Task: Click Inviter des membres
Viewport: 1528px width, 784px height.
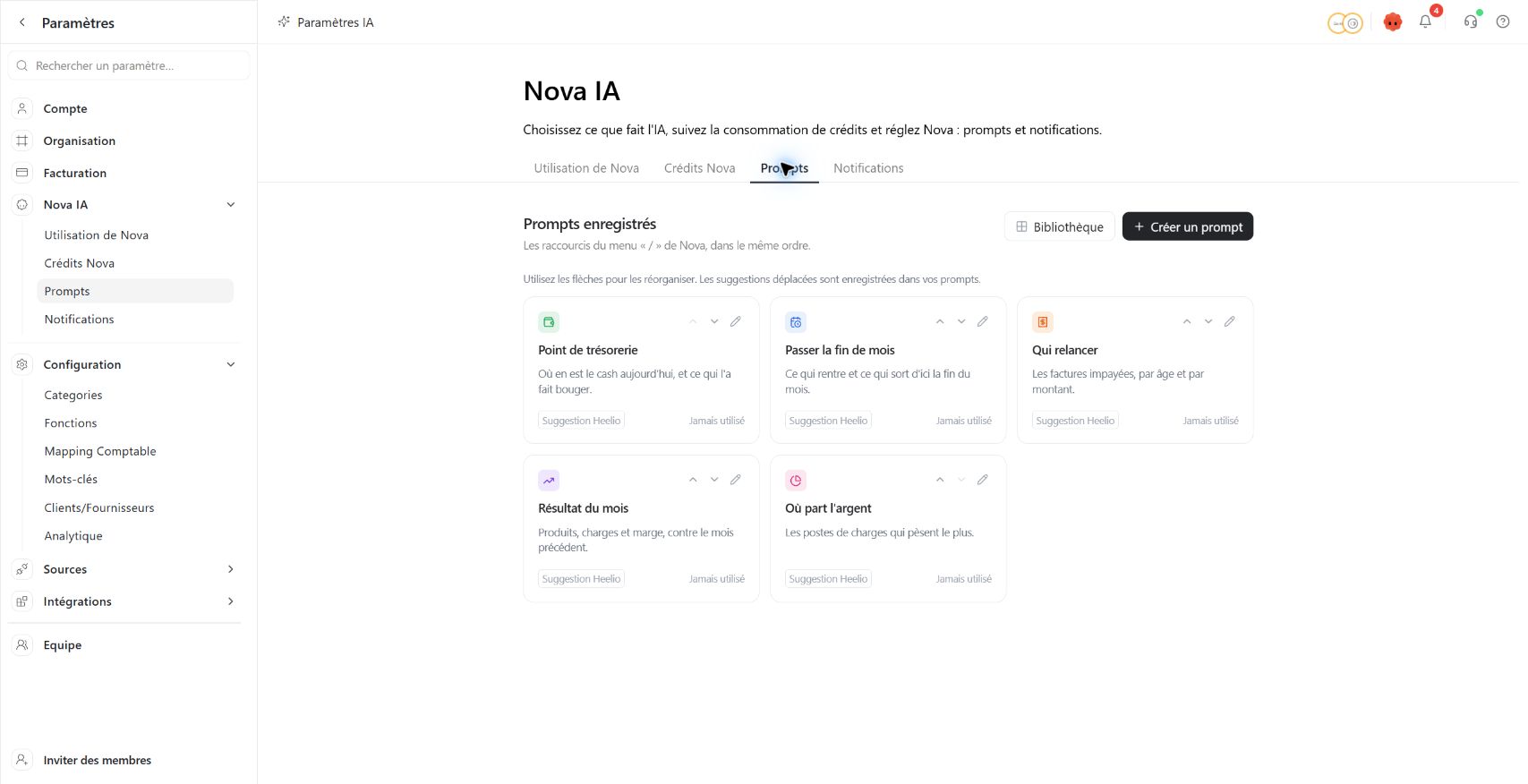Action: pyautogui.click(x=98, y=761)
